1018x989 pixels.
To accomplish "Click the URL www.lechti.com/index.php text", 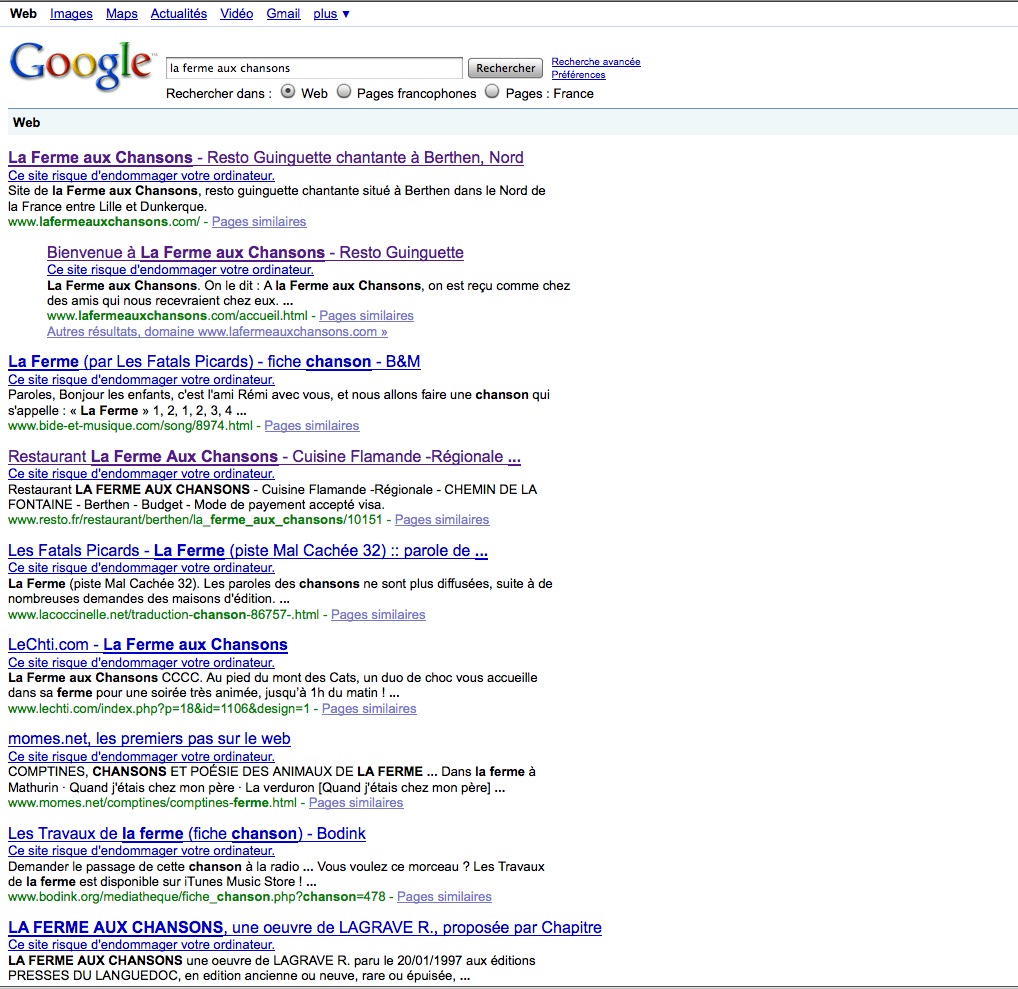I will [159, 709].
